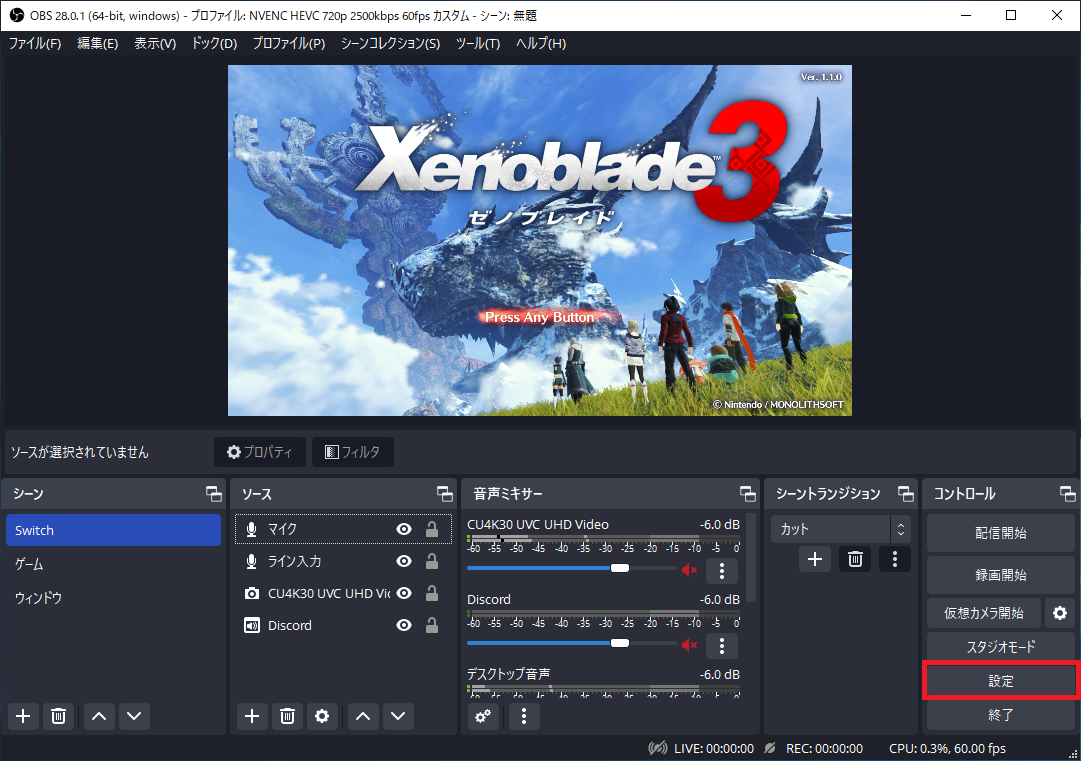
Task: Open 設定 in the controls panel
Action: [1000, 681]
